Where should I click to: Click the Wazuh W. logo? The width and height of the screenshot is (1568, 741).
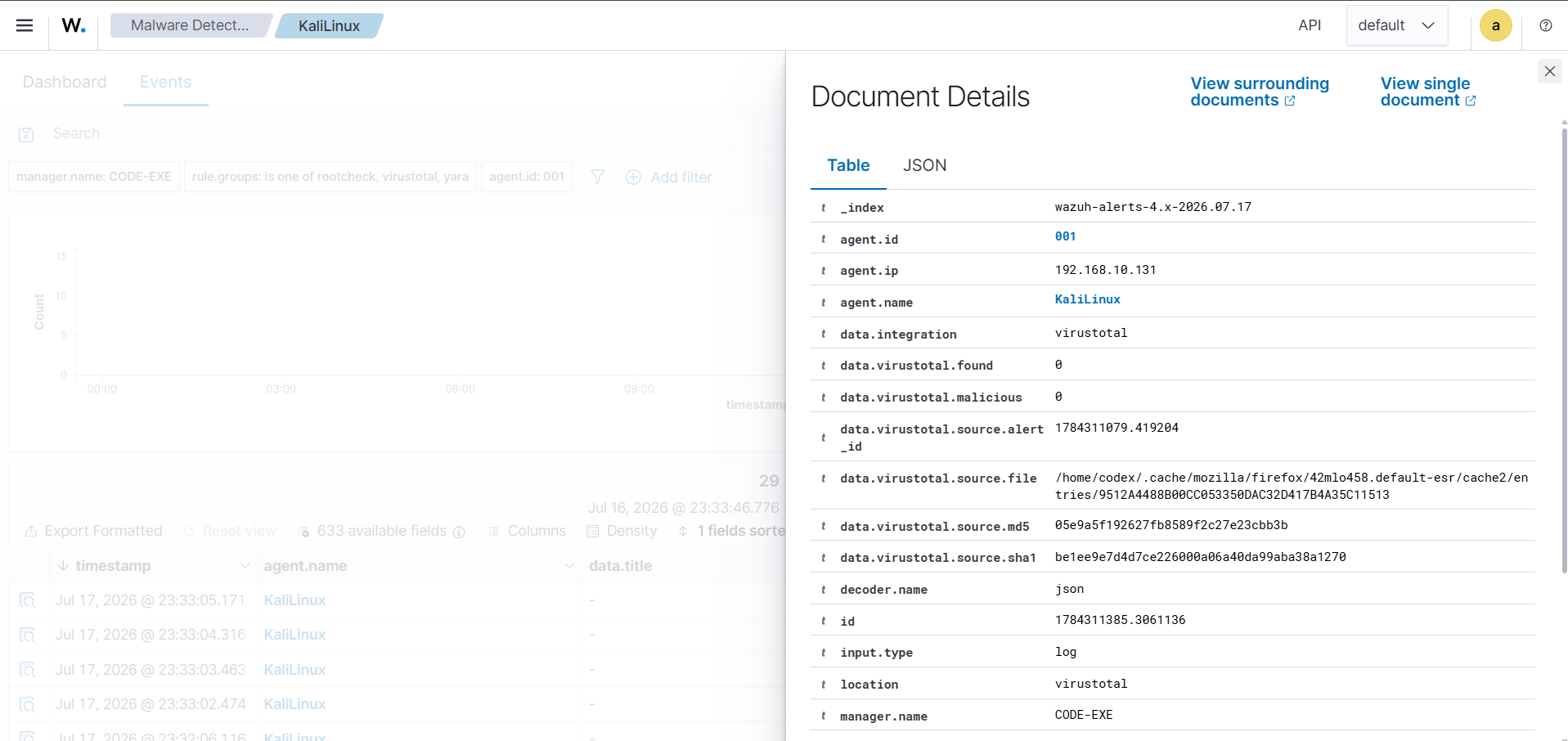coord(74,25)
